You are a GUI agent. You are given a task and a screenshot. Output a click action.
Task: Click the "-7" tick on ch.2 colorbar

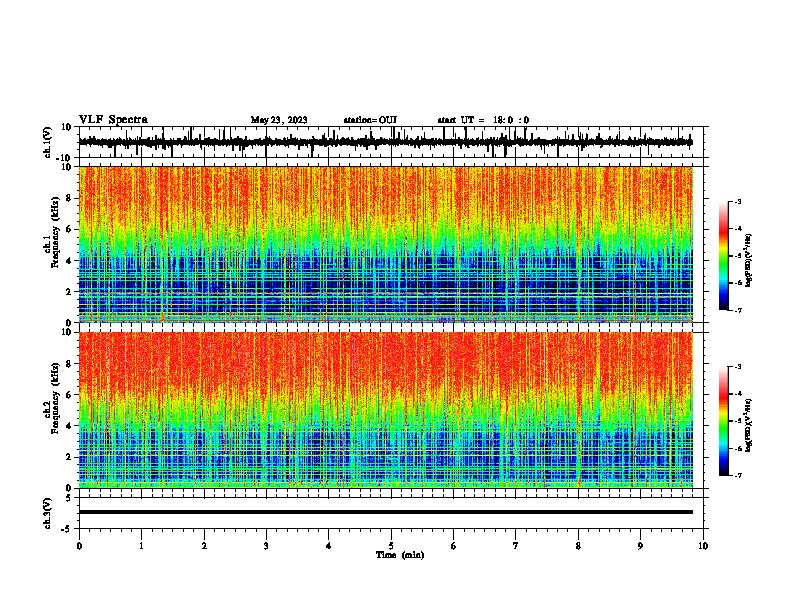(x=738, y=476)
